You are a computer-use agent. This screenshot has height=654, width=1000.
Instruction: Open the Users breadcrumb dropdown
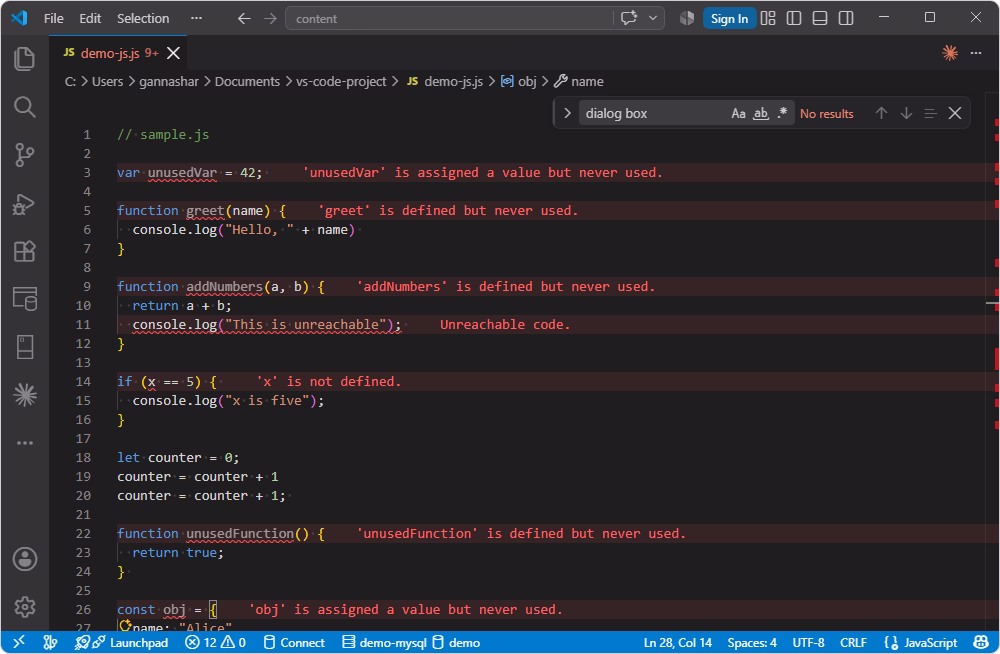107,82
